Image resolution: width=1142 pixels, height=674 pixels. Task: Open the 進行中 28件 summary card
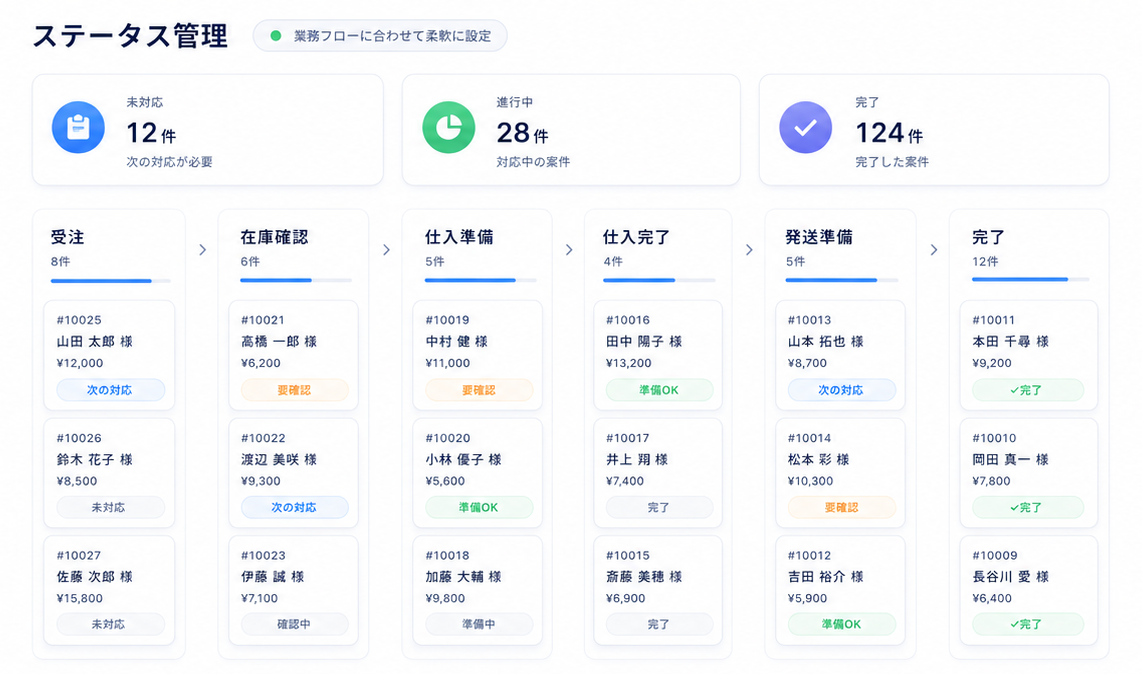(x=571, y=130)
